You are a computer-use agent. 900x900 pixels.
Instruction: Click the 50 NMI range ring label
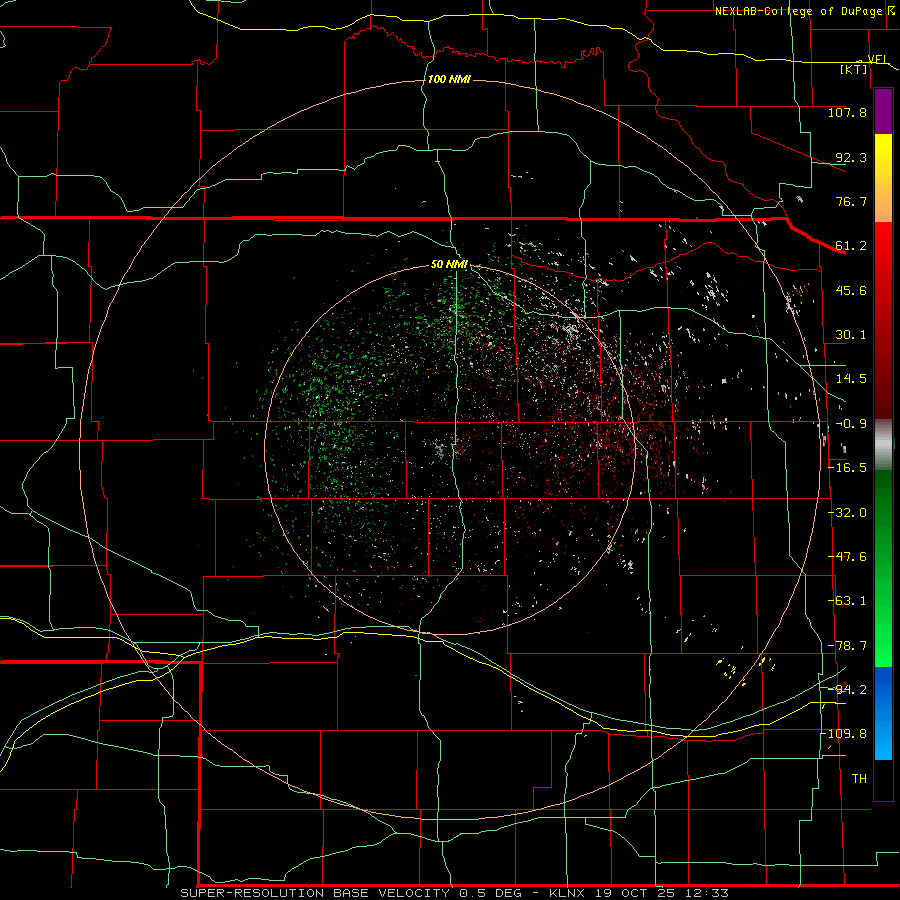point(449,265)
